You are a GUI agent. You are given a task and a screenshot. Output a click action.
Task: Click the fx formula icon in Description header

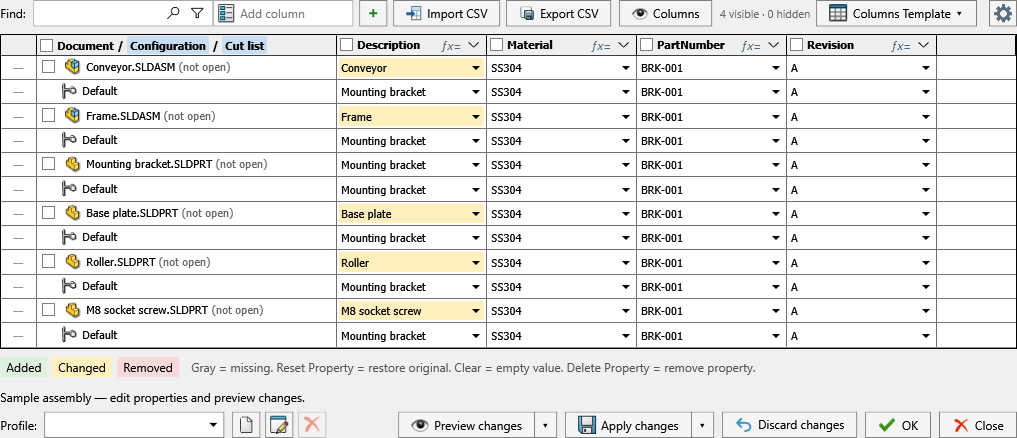click(x=451, y=45)
